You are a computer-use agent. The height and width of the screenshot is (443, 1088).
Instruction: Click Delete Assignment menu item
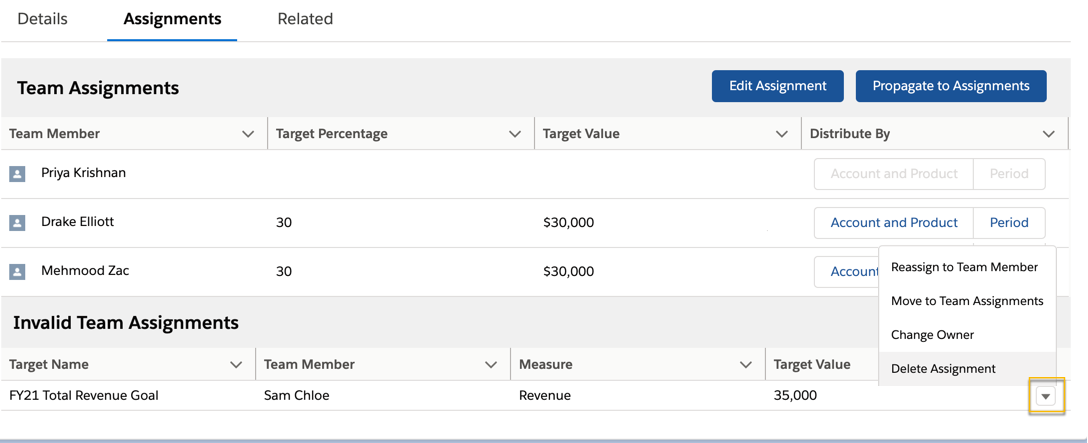943,369
